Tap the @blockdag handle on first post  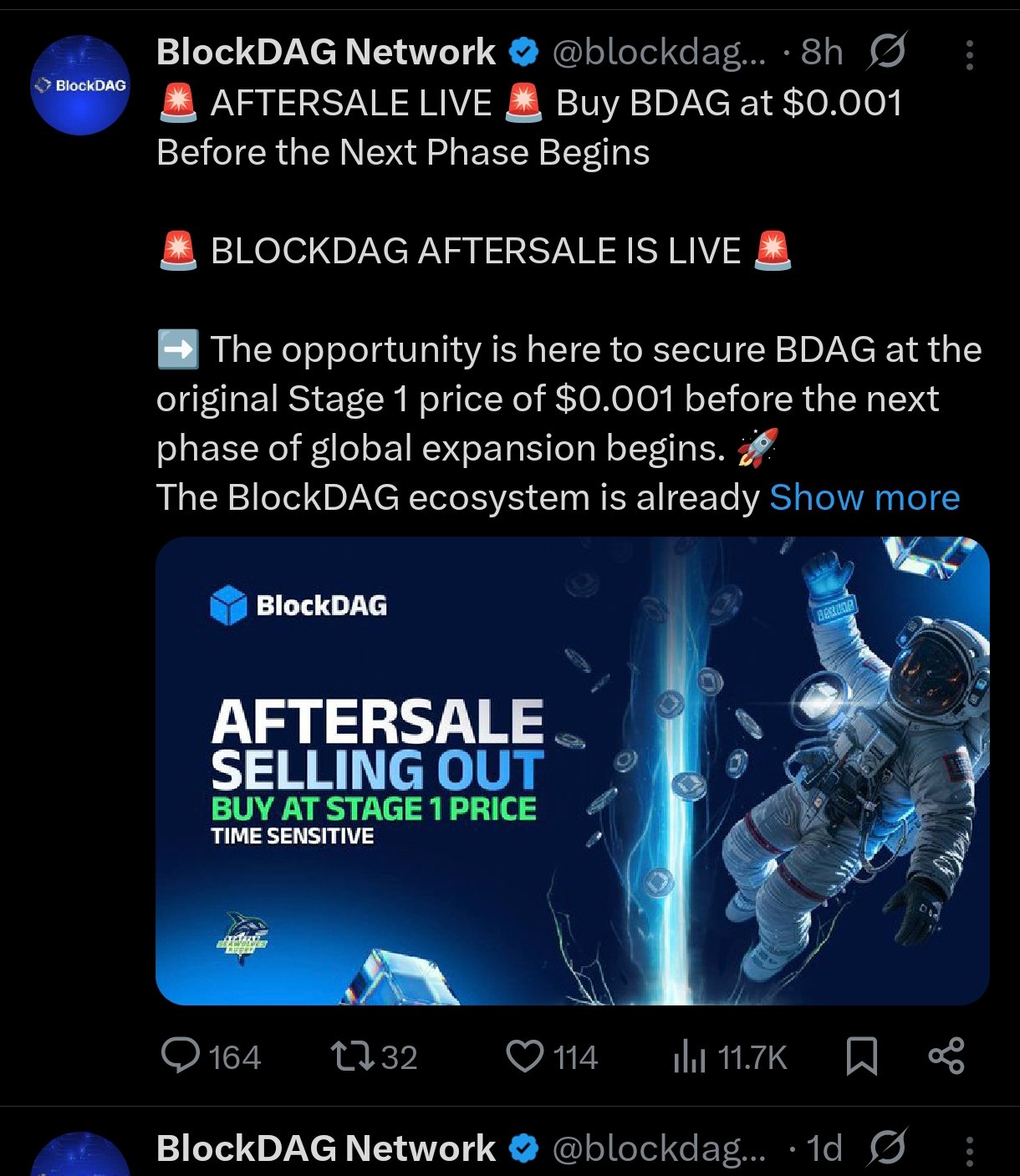pos(659,53)
